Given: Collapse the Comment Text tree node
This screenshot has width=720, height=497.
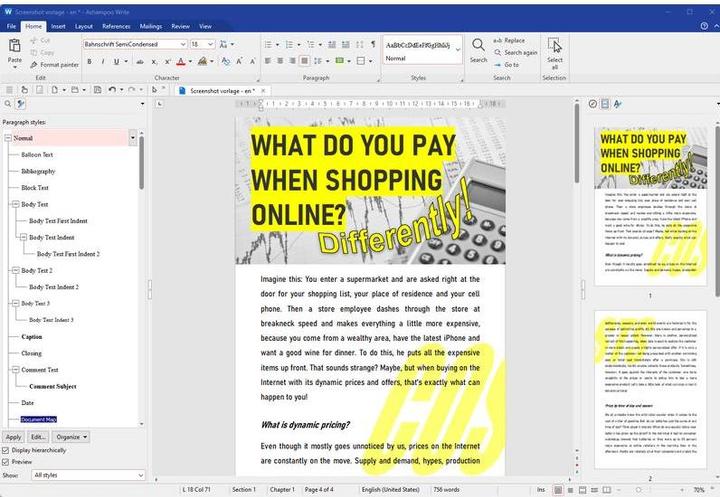Looking at the screenshot, I should click(x=15, y=369).
